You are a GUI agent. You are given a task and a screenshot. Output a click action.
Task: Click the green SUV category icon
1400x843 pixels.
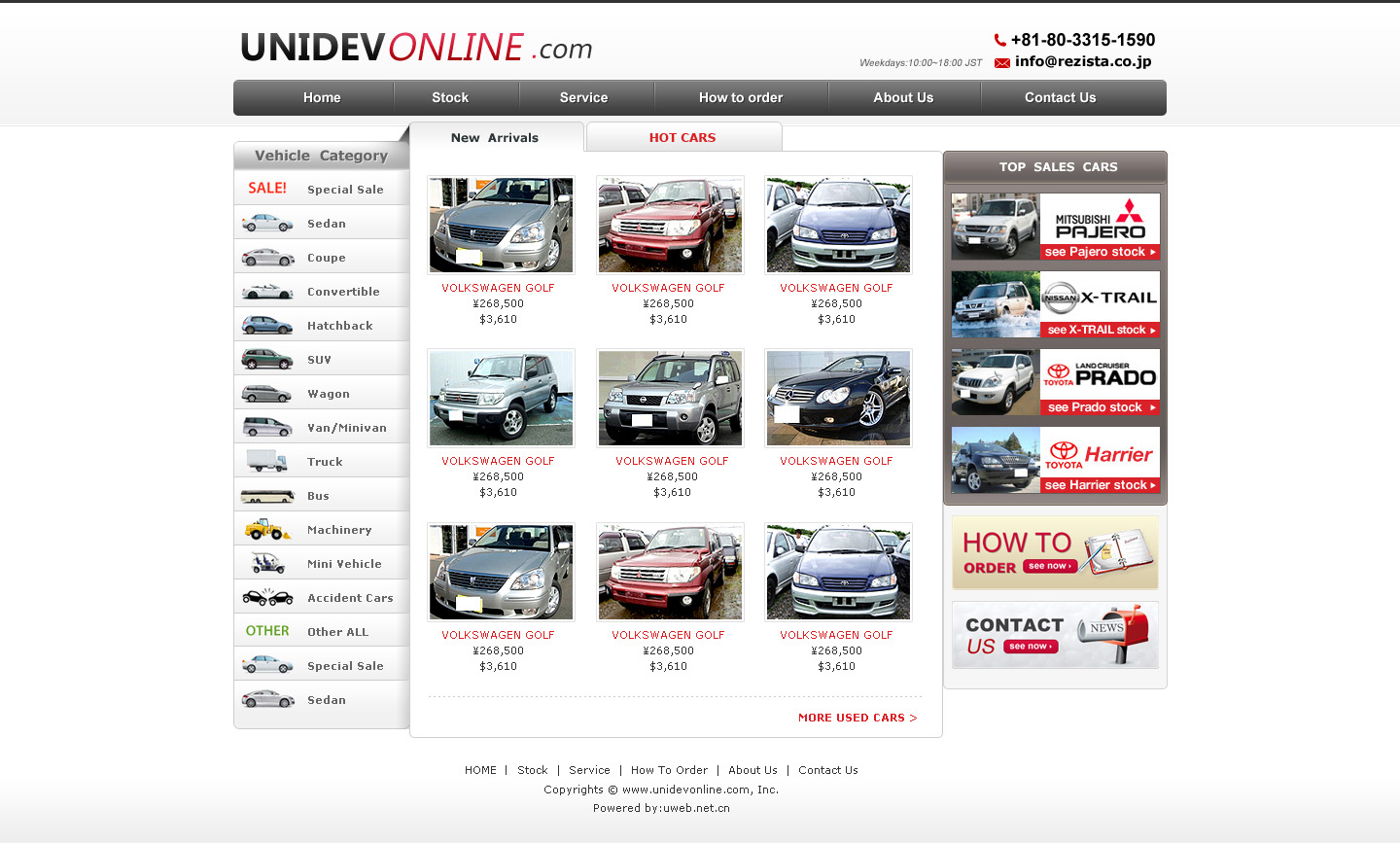point(267,359)
